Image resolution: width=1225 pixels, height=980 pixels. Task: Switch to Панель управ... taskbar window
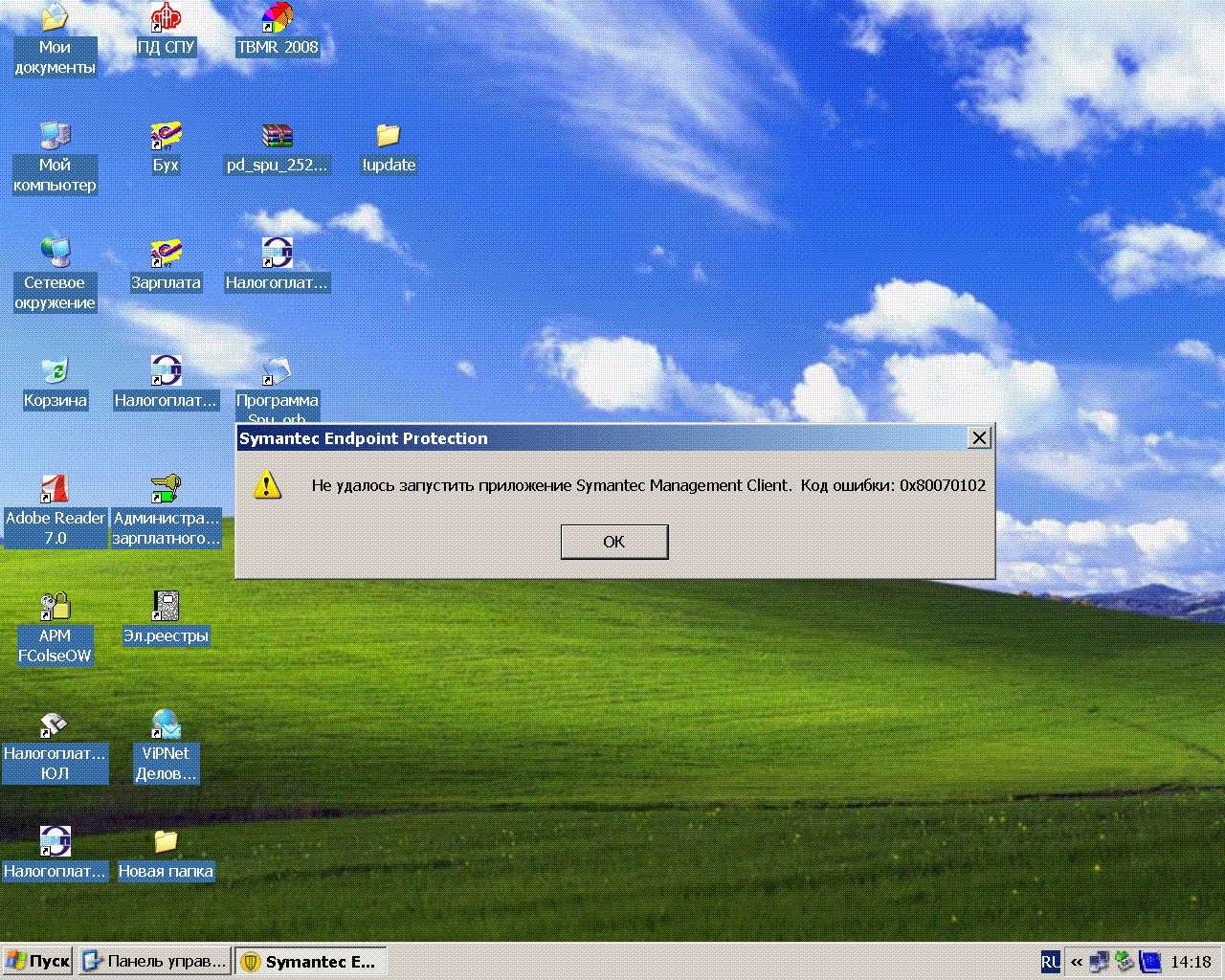click(155, 962)
